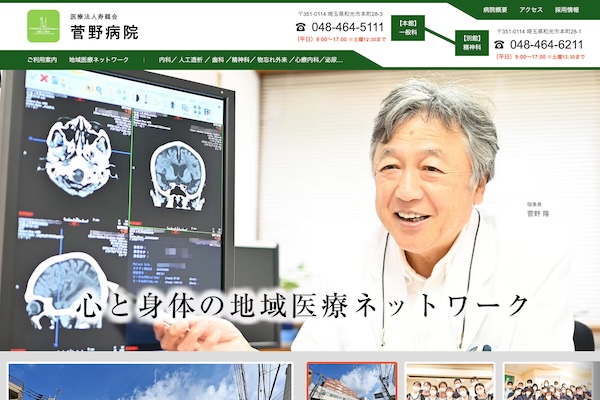Viewport: 600px width, 400px height.
Task: Open the 病院概要 menu item
Action: pyautogui.click(x=495, y=10)
